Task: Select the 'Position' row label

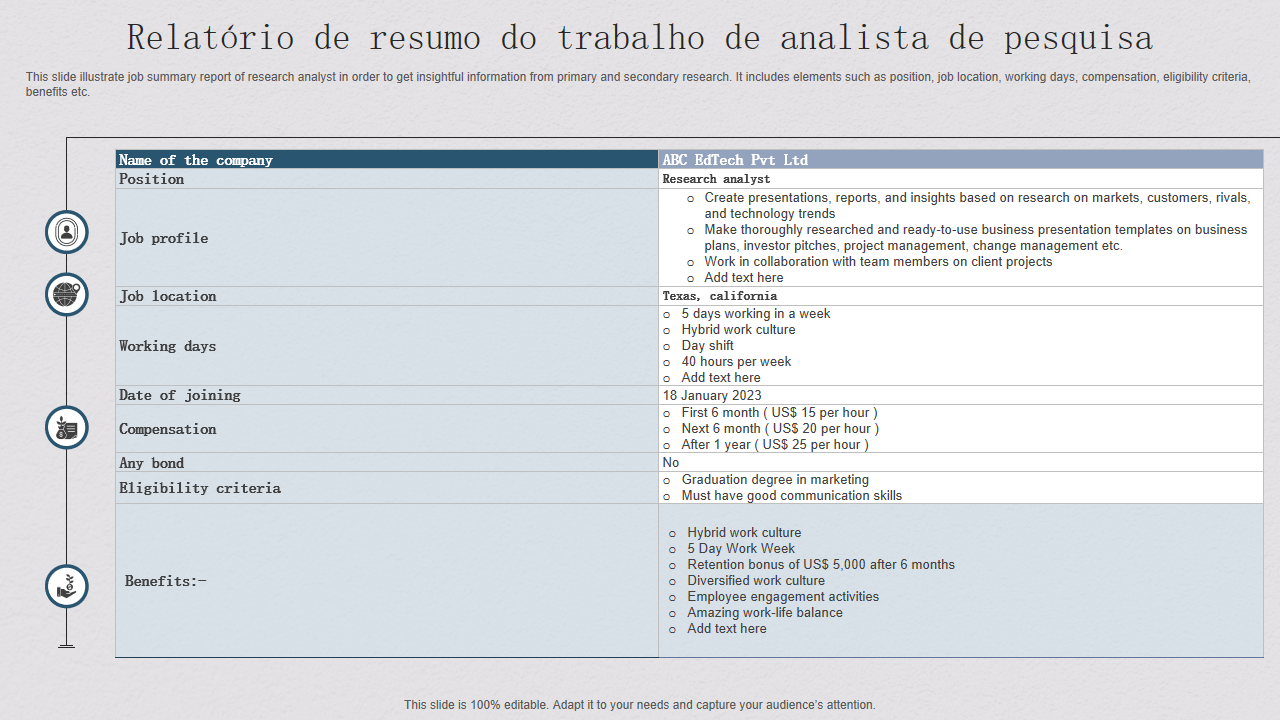Action: click(x=152, y=179)
